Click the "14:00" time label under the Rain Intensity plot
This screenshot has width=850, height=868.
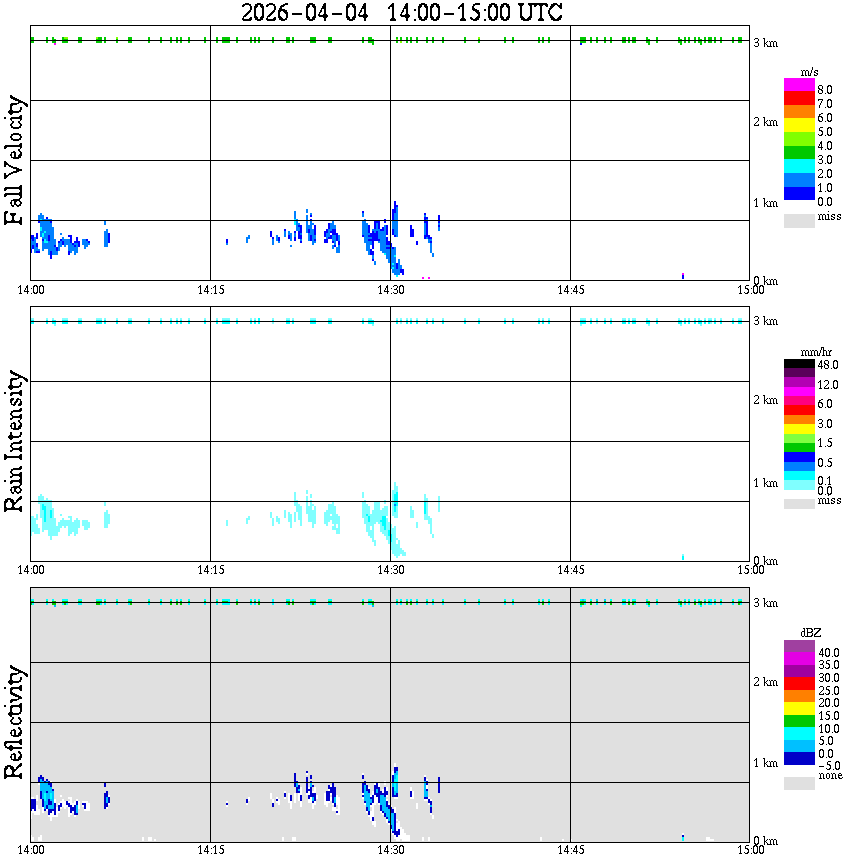(x=31, y=570)
